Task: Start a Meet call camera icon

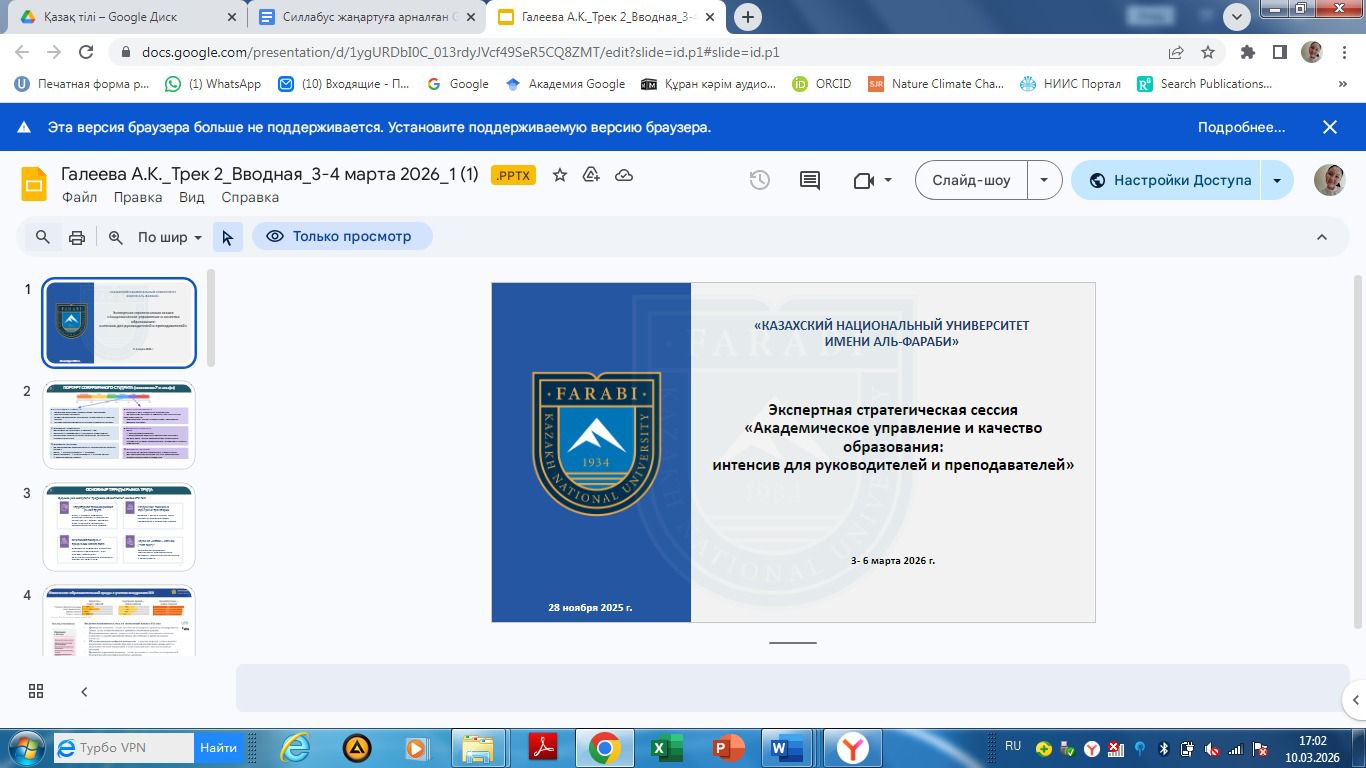Action: (x=863, y=180)
